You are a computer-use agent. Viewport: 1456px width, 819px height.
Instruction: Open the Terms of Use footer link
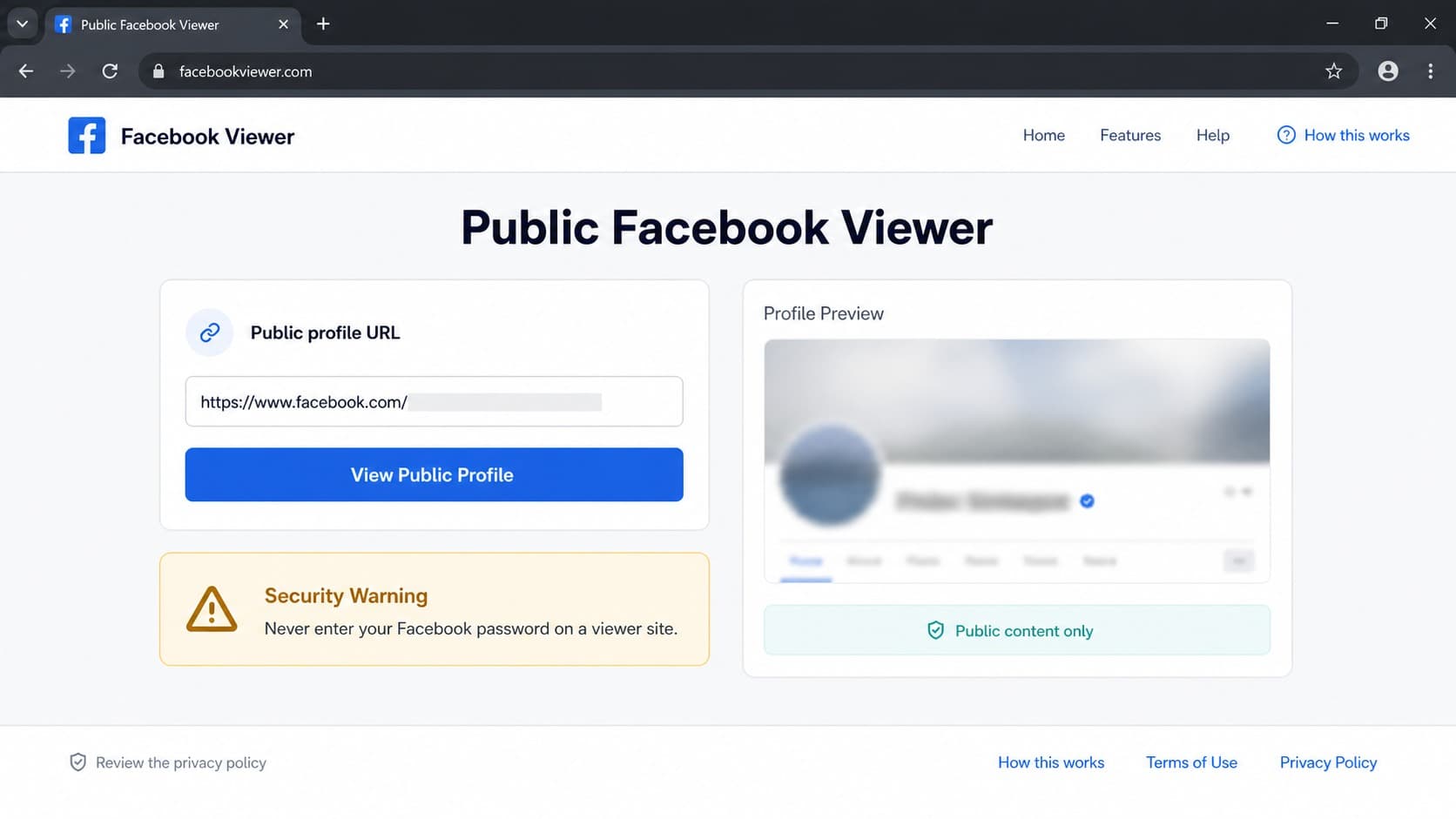(1191, 762)
